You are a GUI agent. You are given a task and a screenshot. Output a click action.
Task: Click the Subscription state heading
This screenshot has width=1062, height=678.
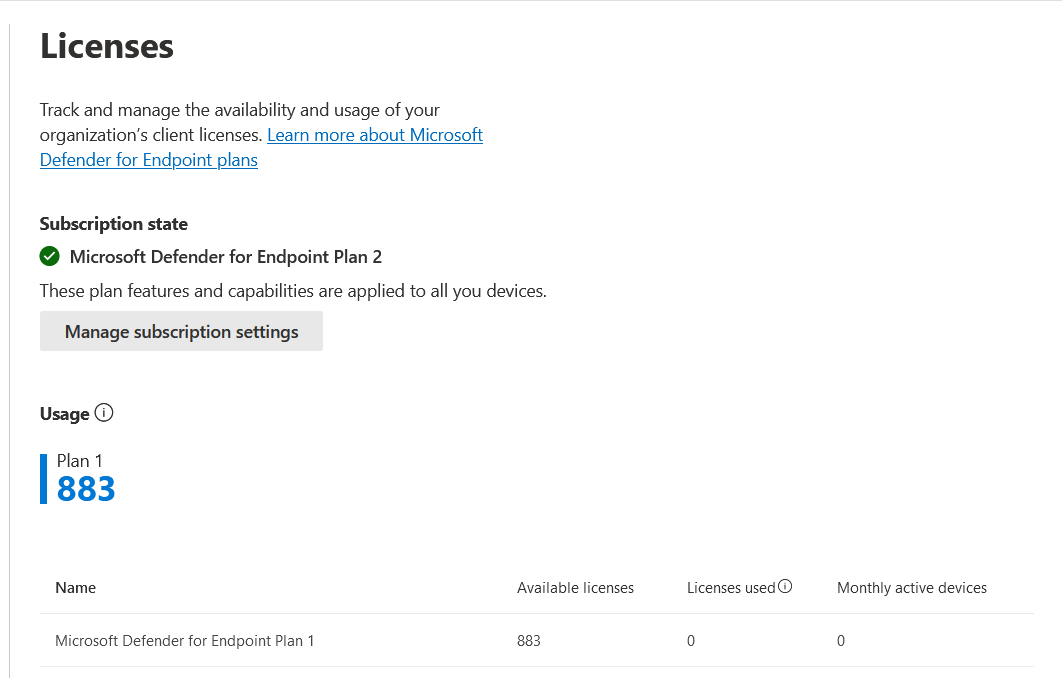tap(114, 224)
